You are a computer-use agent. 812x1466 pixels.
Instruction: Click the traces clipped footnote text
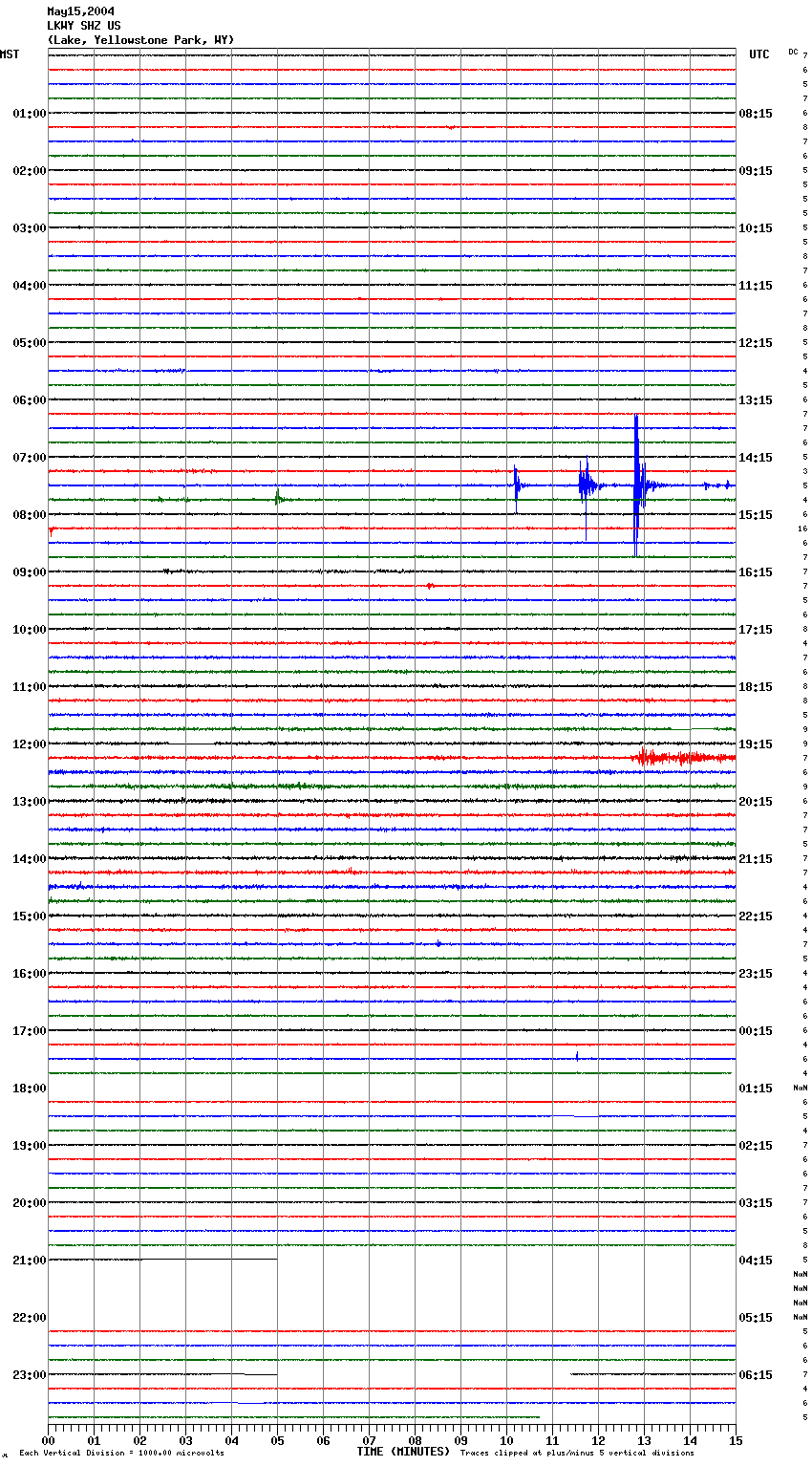click(578, 1454)
